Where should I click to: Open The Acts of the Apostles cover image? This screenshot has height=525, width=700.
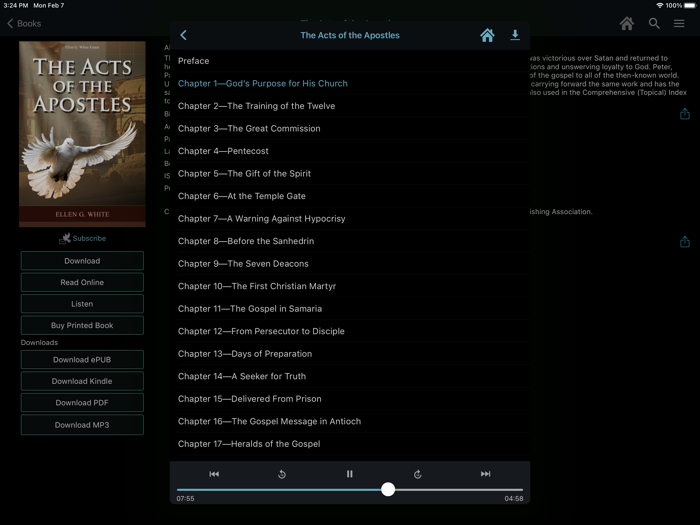coord(82,134)
